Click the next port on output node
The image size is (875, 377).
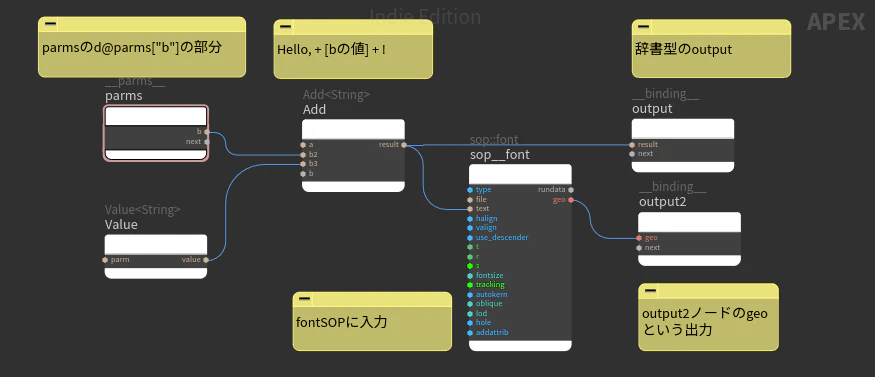632,154
